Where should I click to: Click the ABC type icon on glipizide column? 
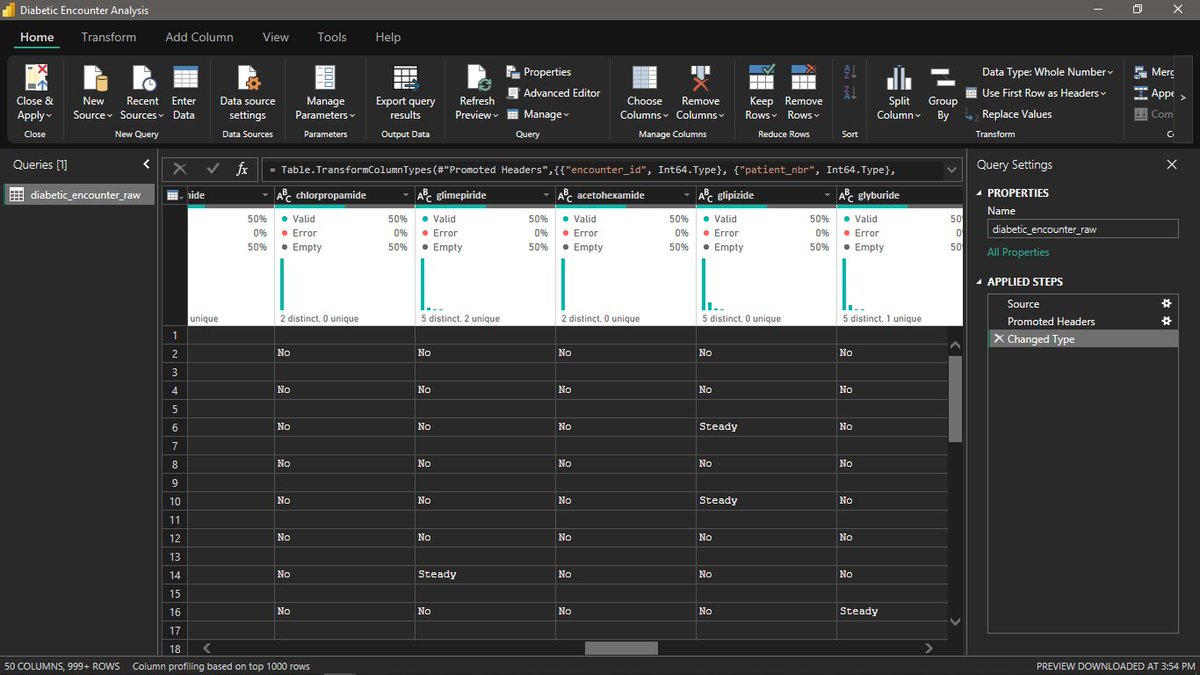[705, 196]
